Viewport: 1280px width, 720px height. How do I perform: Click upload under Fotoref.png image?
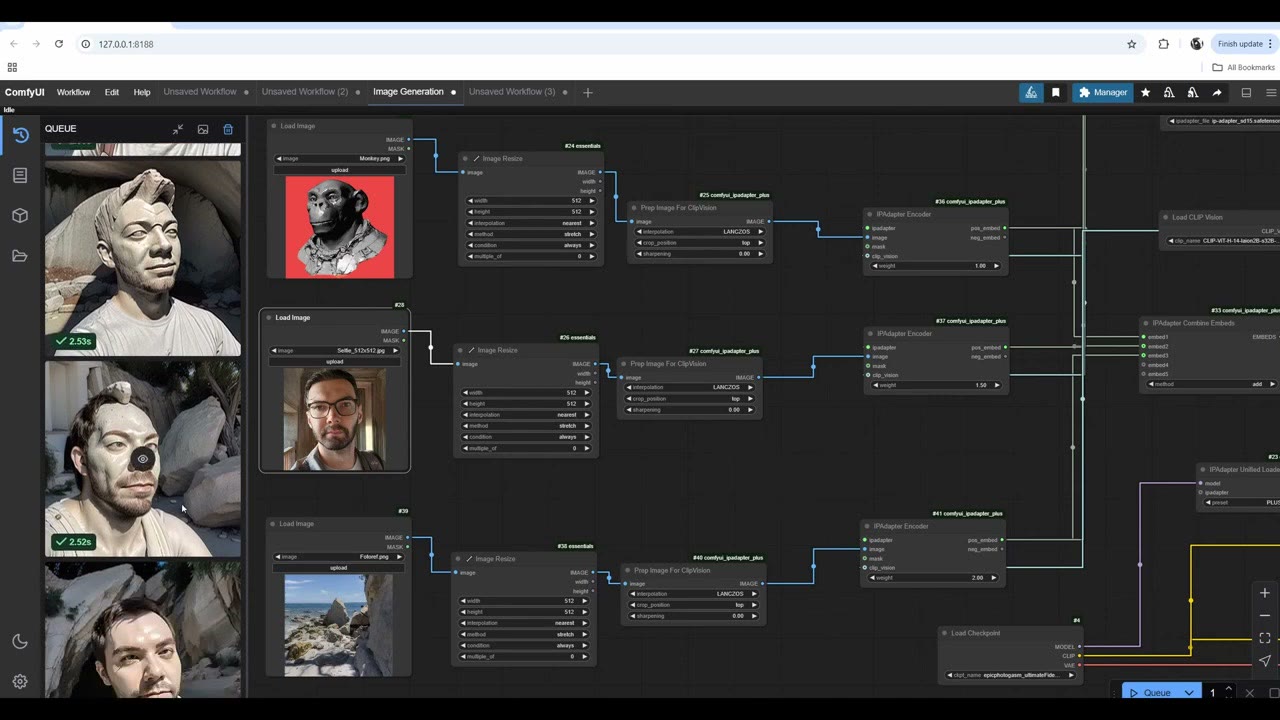[339, 568]
